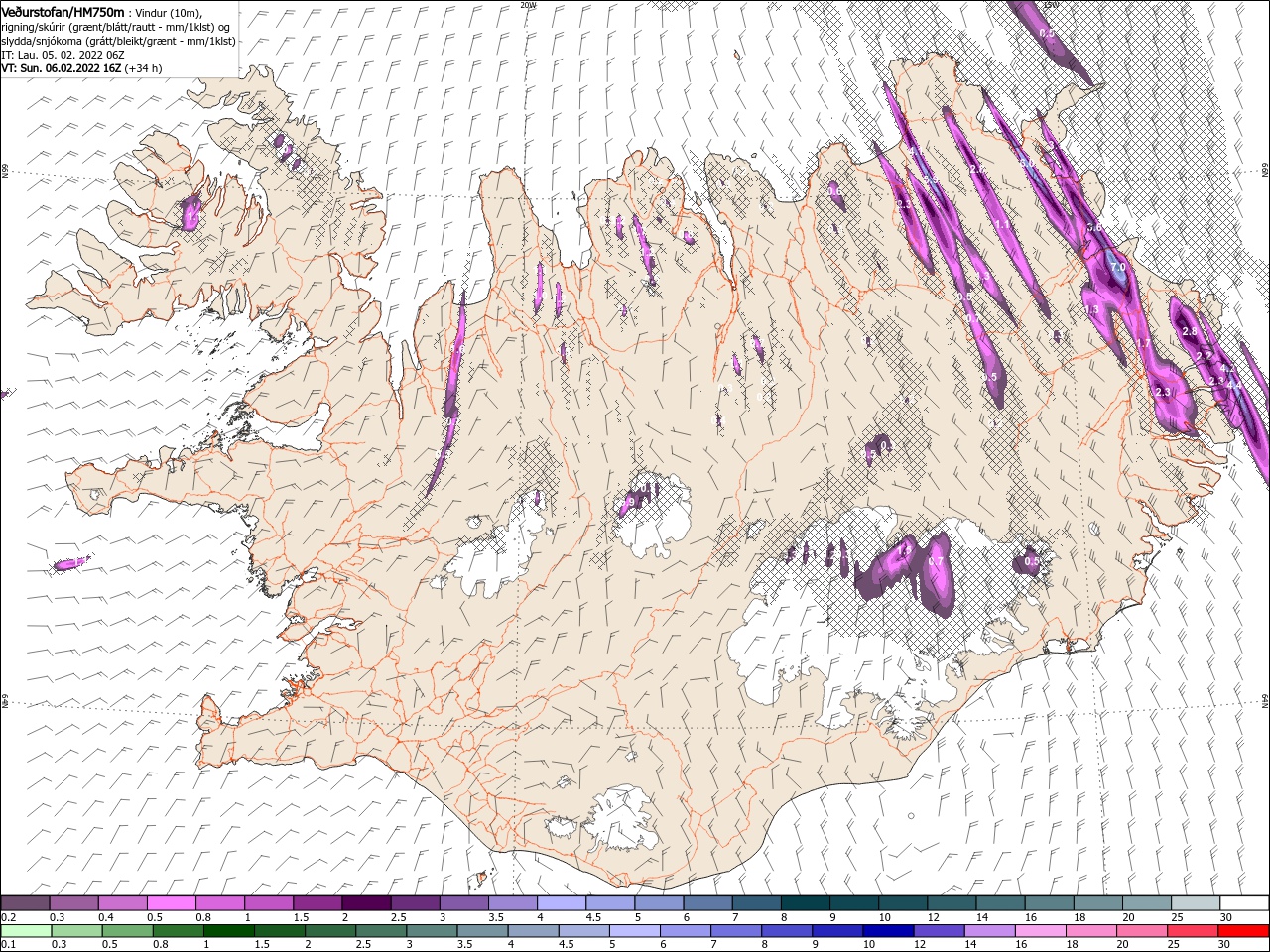Click the Veðurstofan/HM750m title text
Image resolution: width=1270 pixels, height=952 pixels.
(63, 12)
